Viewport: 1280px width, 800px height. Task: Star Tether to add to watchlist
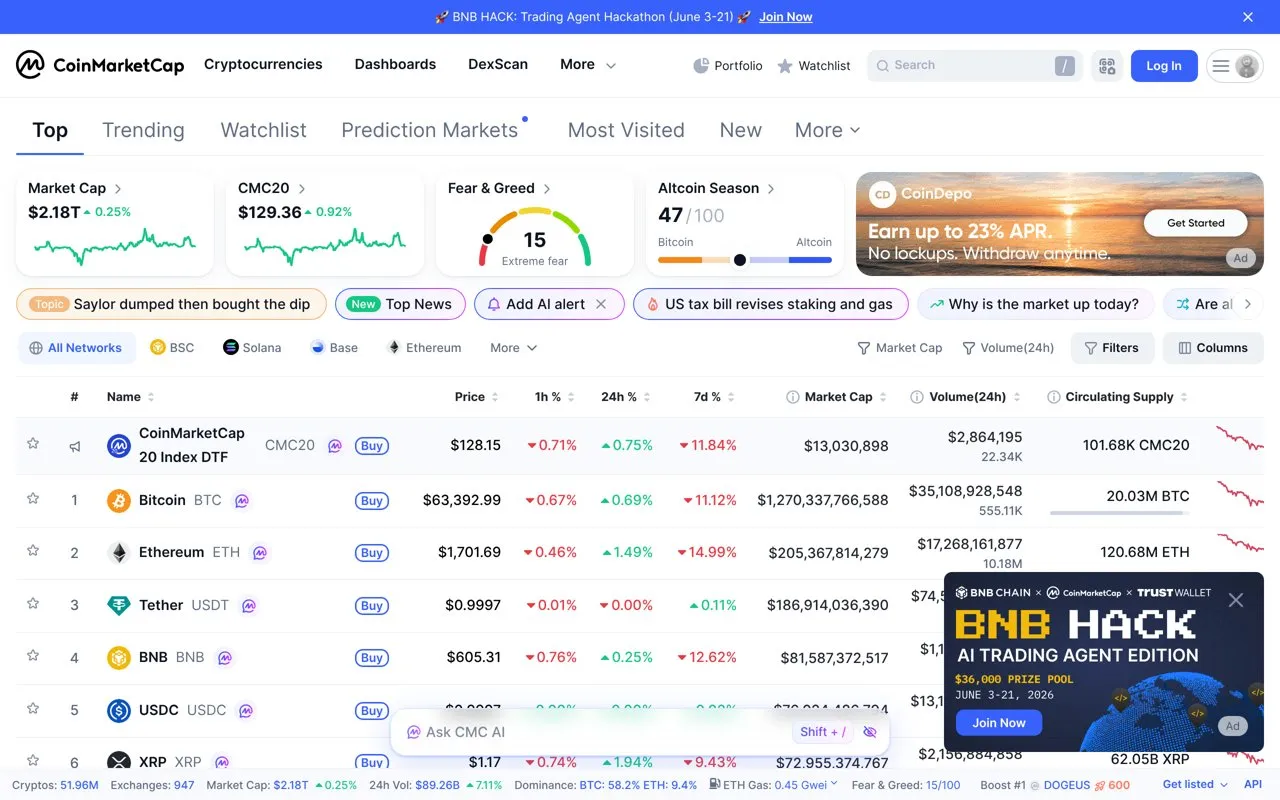pos(33,603)
